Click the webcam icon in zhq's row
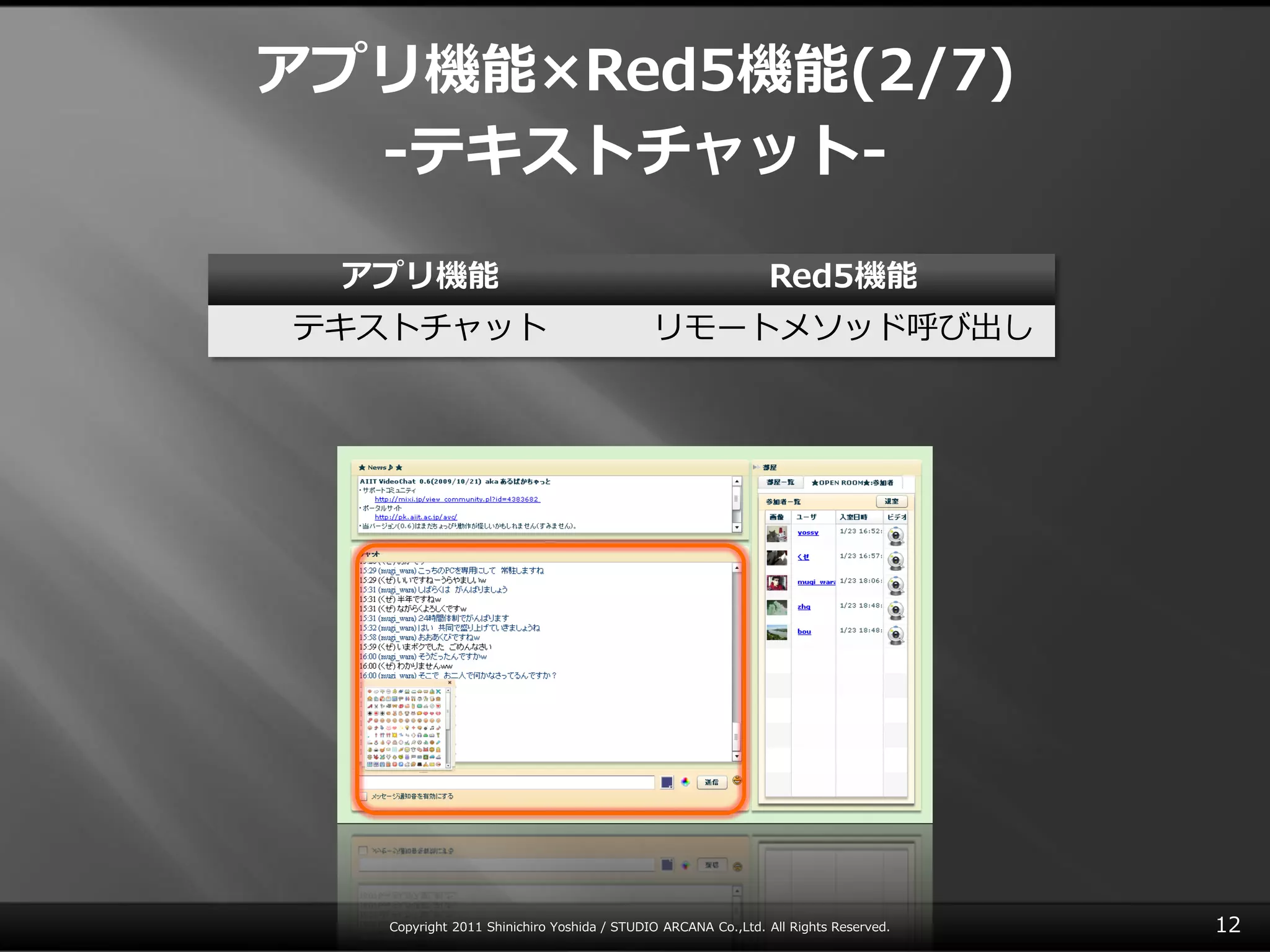Image resolution: width=1270 pixels, height=952 pixels. (x=895, y=610)
